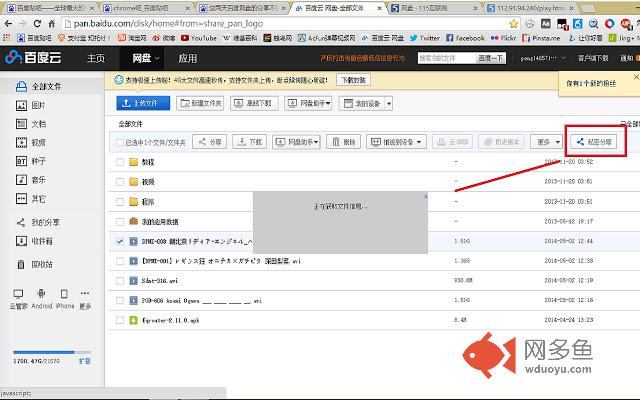Image resolution: width=640 pixels, height=400 pixels.
Task: Click the 删除 delete button
Action: tap(343, 142)
